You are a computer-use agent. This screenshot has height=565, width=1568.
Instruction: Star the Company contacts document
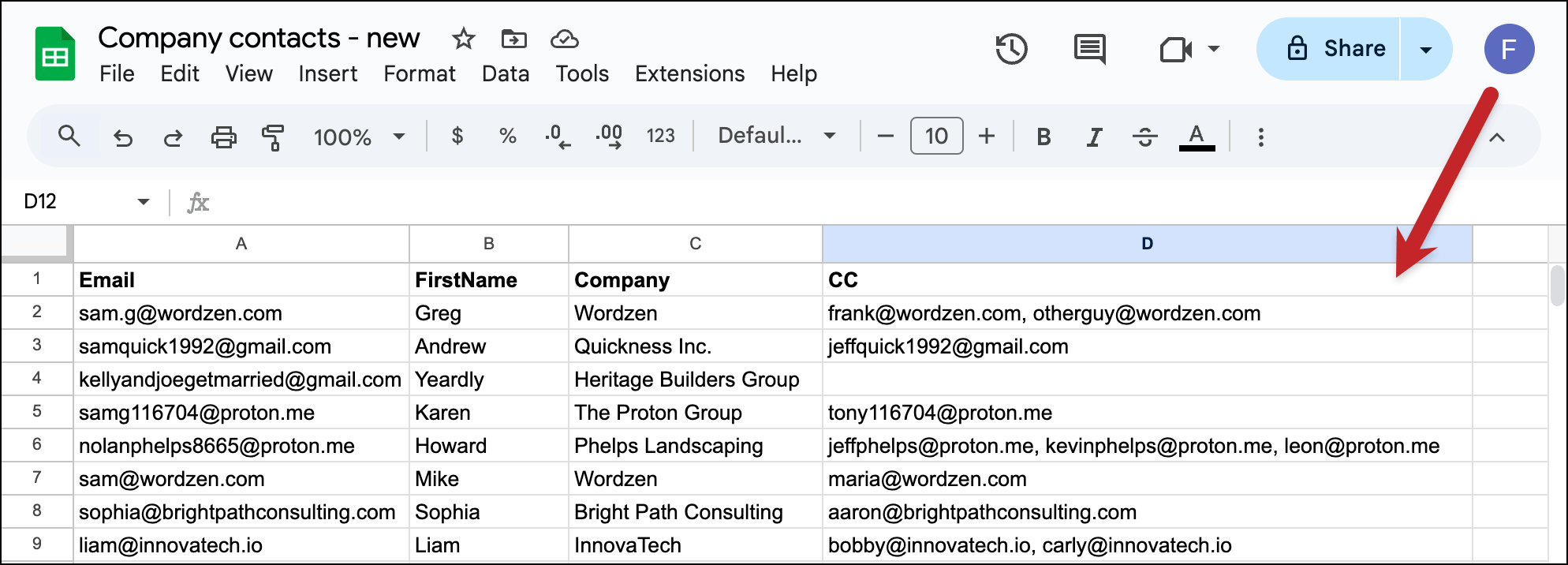click(463, 39)
